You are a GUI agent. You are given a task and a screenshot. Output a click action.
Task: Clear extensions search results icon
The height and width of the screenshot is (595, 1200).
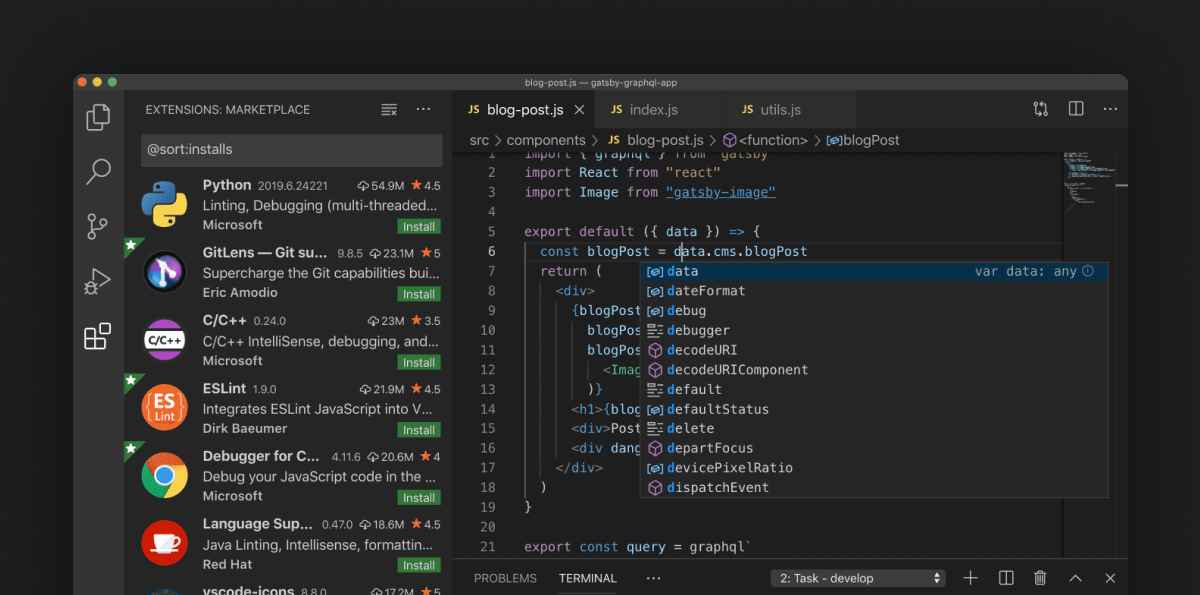click(x=389, y=109)
